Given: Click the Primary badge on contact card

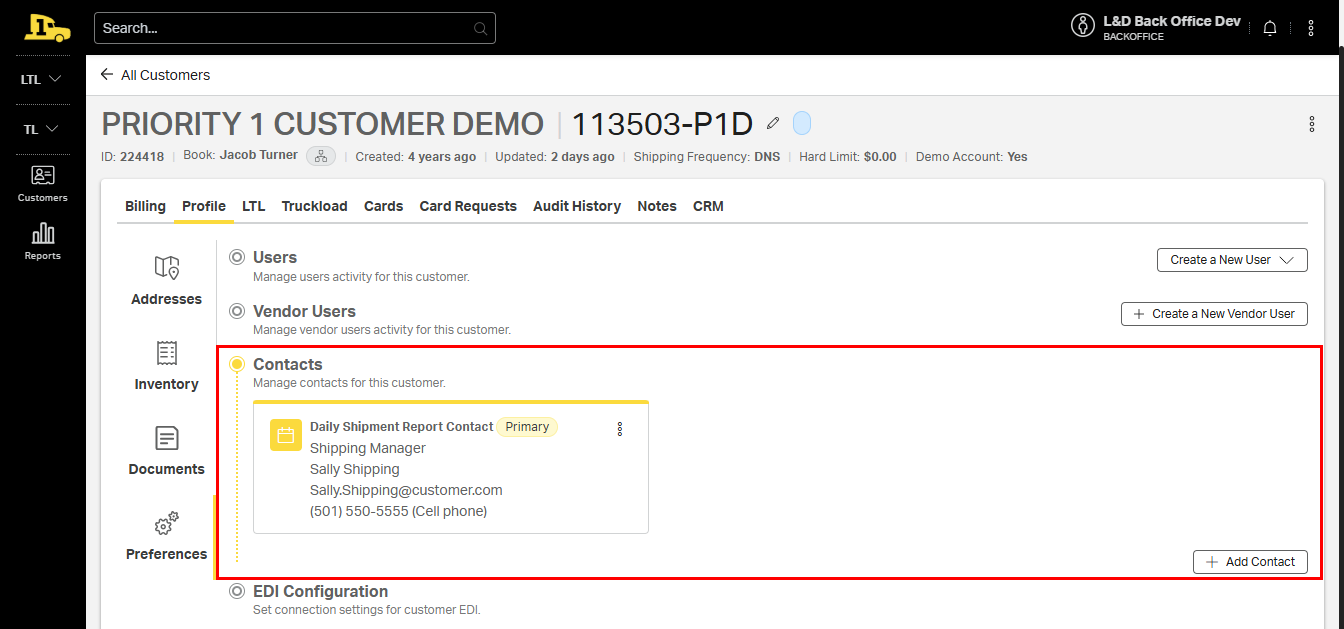Looking at the screenshot, I should coord(527,427).
